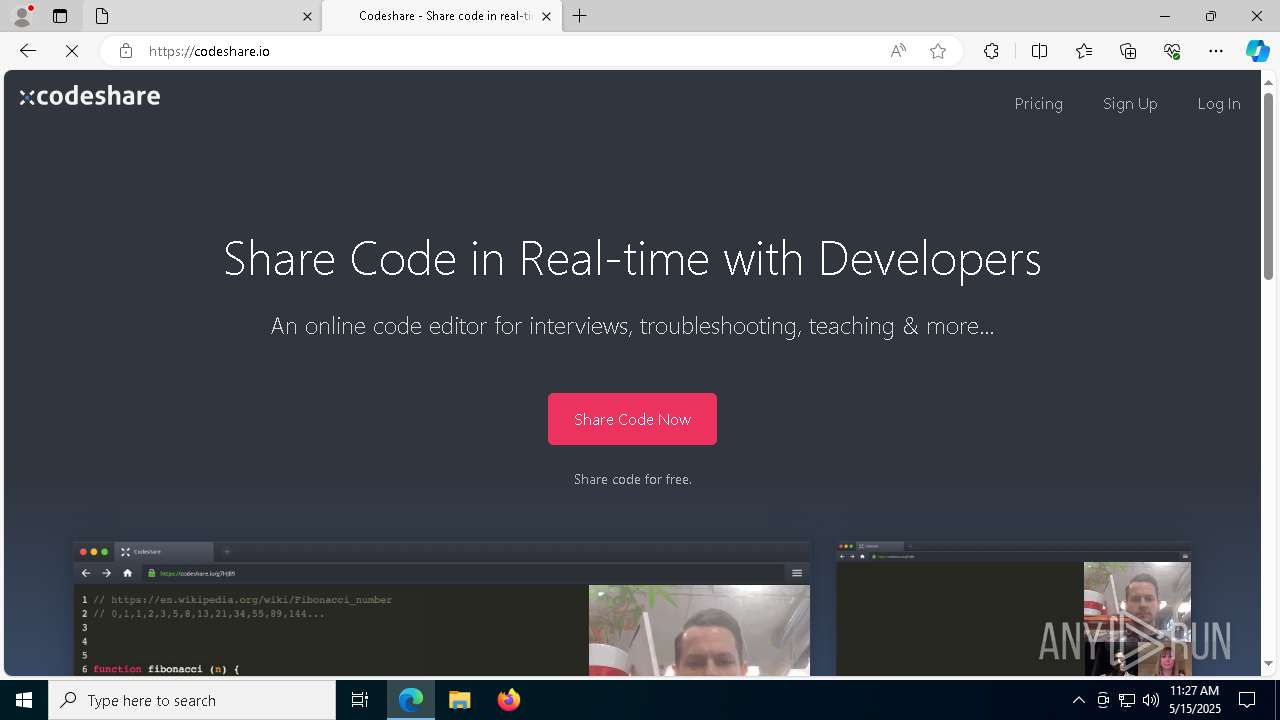The height and width of the screenshot is (720, 1280).
Task: Open the notification center
Action: pos(1247,700)
